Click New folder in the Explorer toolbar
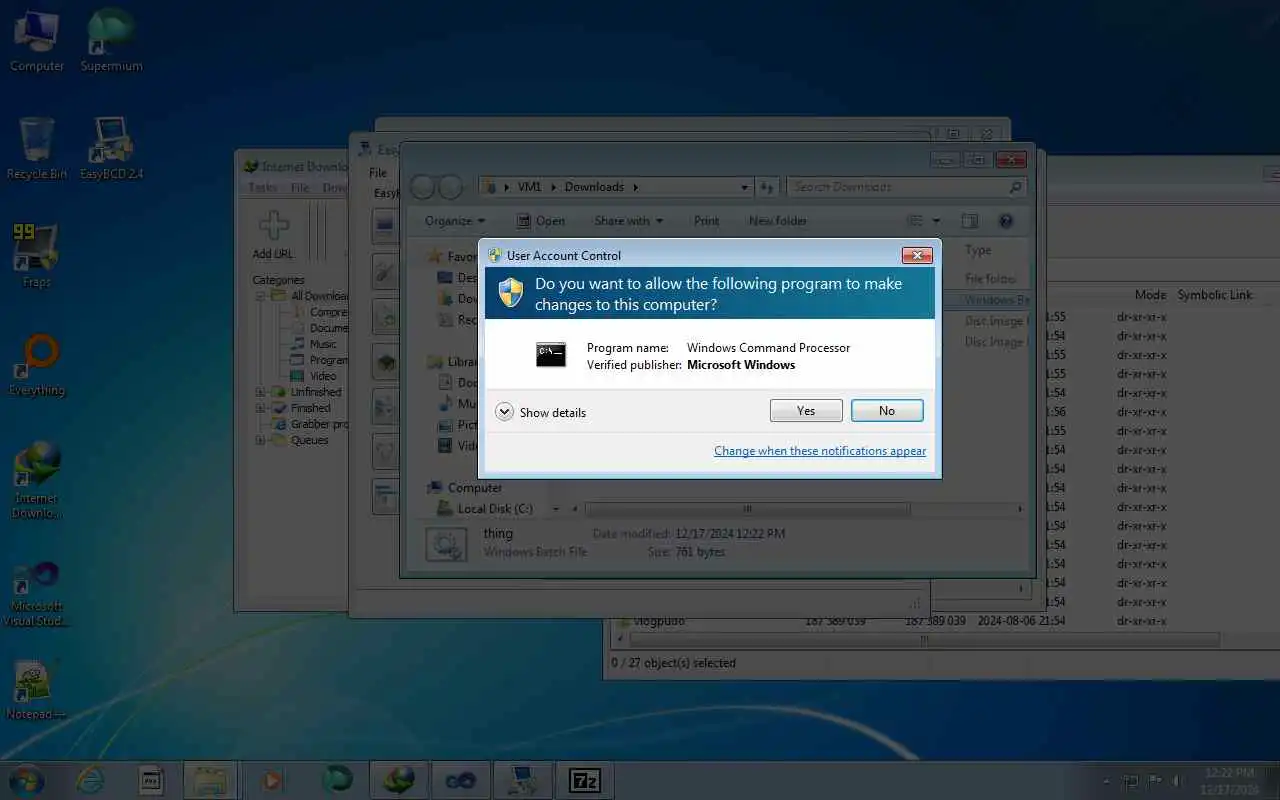Viewport: 1280px width, 800px height. (777, 221)
